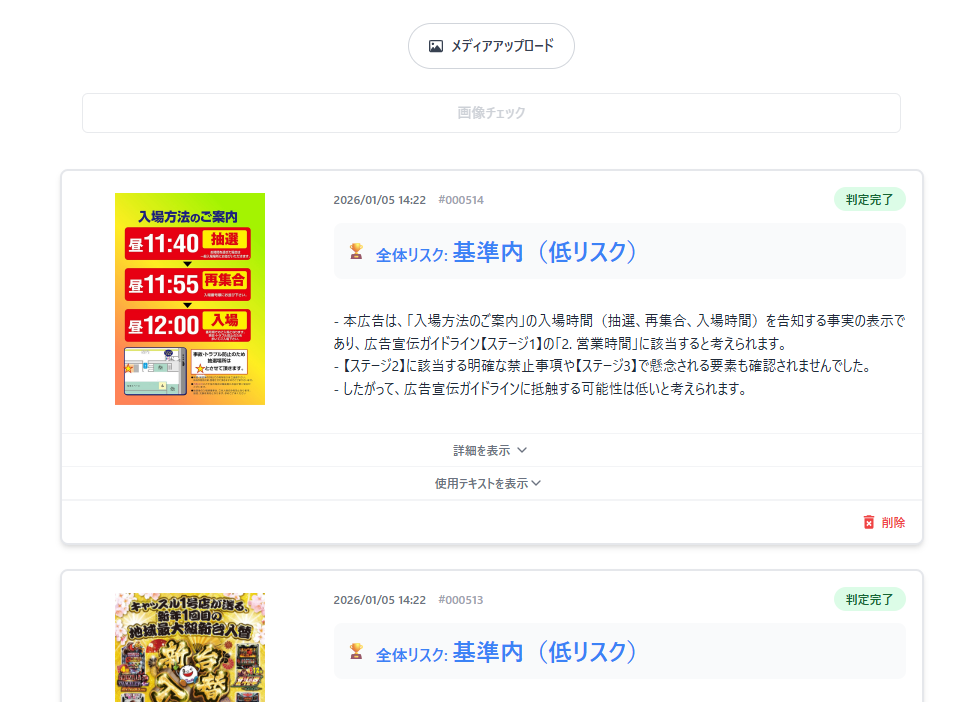Viewport: 960px width, 702px height.
Task: Click the red trash icon beside 削除
Action: [867, 521]
